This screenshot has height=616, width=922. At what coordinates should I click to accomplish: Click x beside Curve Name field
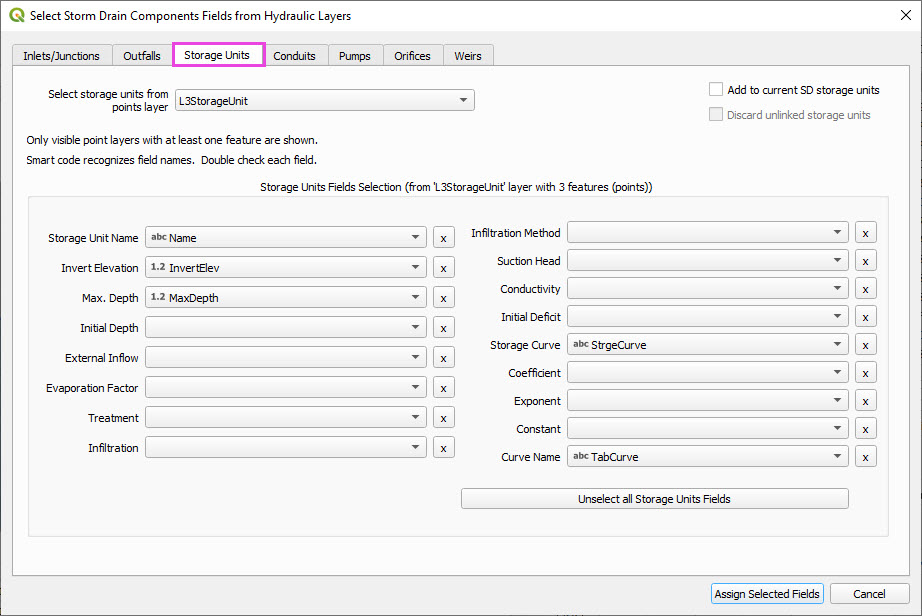coord(865,457)
